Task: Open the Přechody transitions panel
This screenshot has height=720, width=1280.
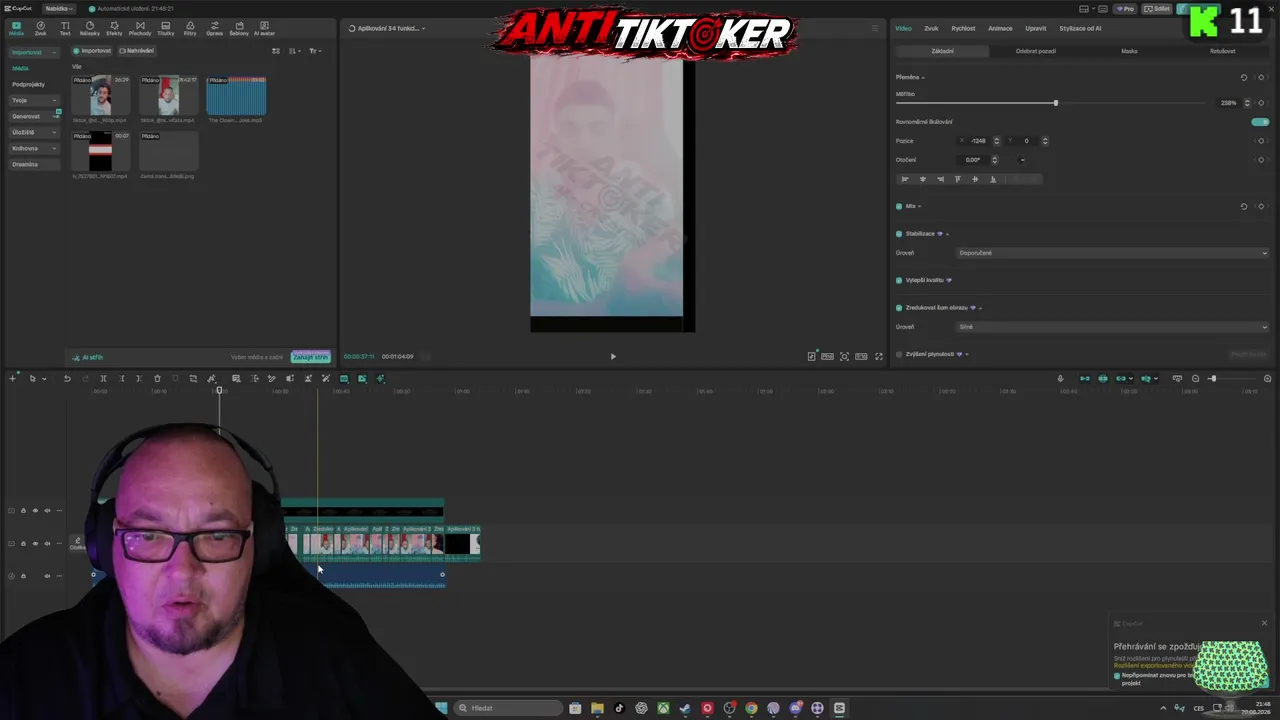Action: (140, 28)
